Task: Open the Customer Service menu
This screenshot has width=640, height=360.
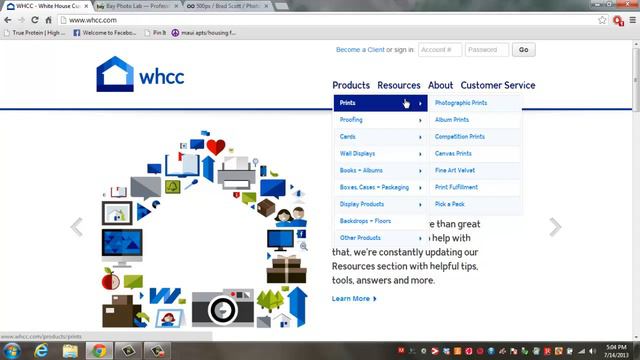Action: coord(498,85)
